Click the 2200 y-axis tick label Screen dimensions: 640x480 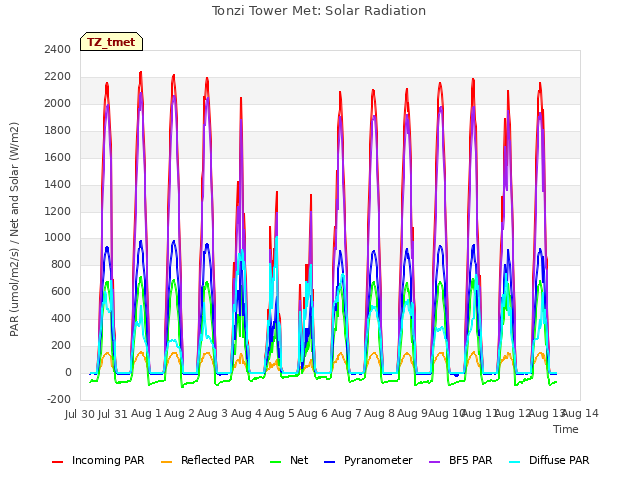pyautogui.click(x=58, y=76)
